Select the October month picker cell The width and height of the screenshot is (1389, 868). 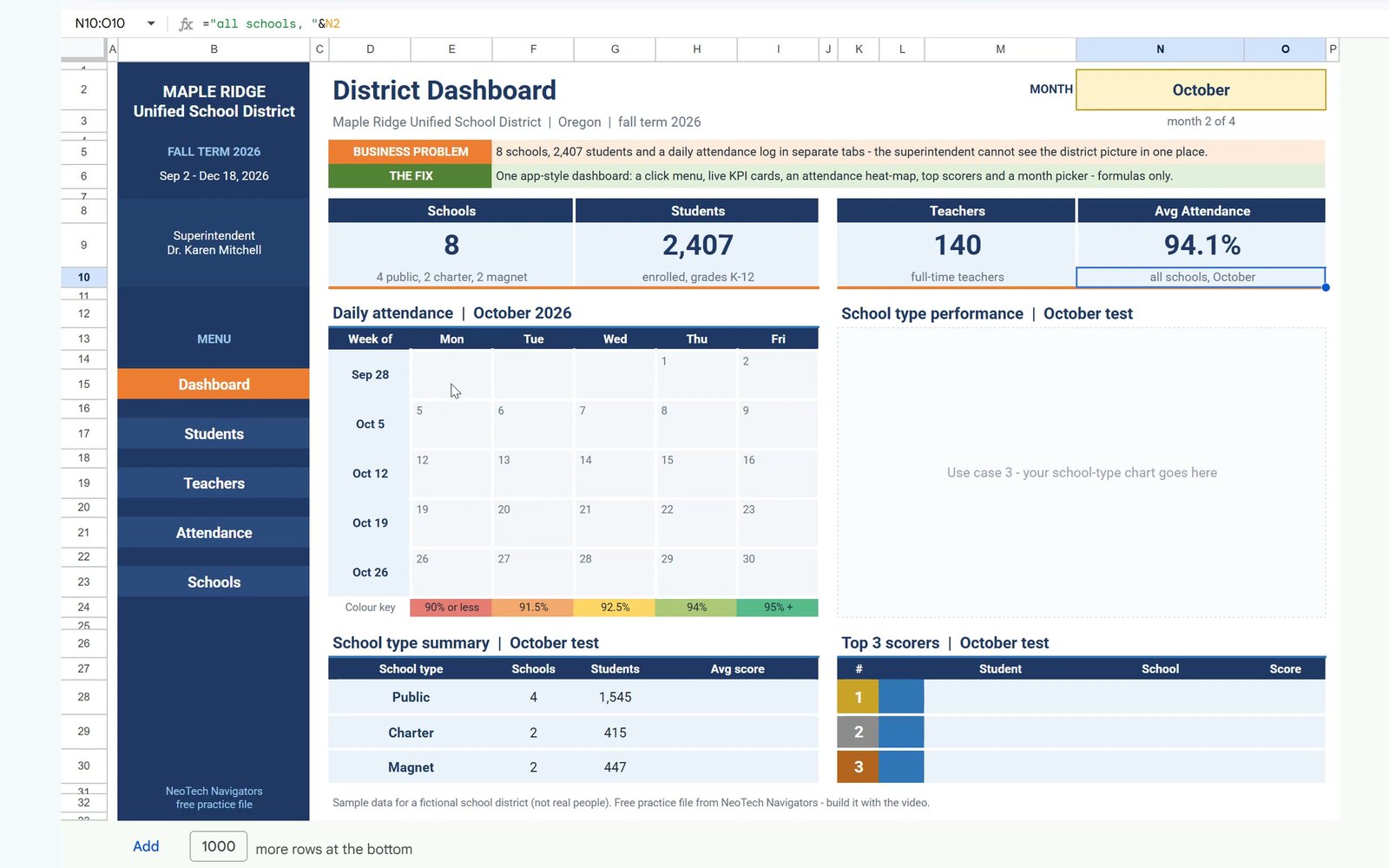[1201, 90]
